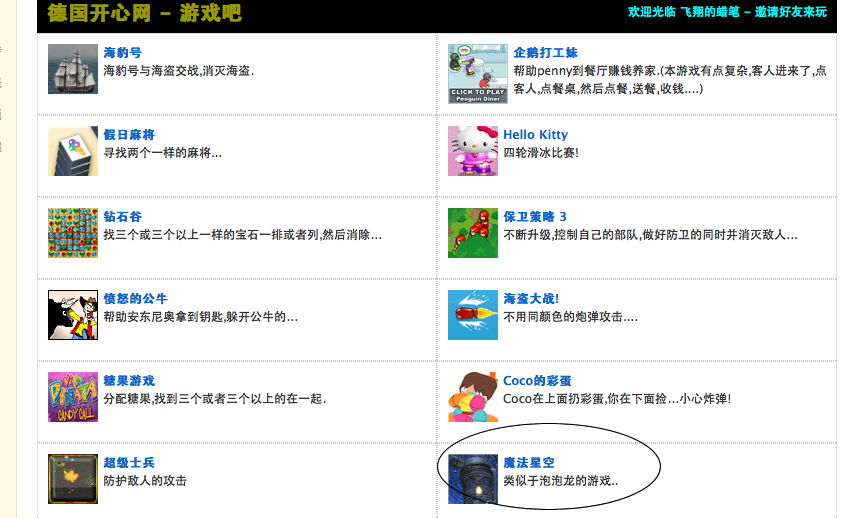Click the Penguin Diner game icon

478,74
